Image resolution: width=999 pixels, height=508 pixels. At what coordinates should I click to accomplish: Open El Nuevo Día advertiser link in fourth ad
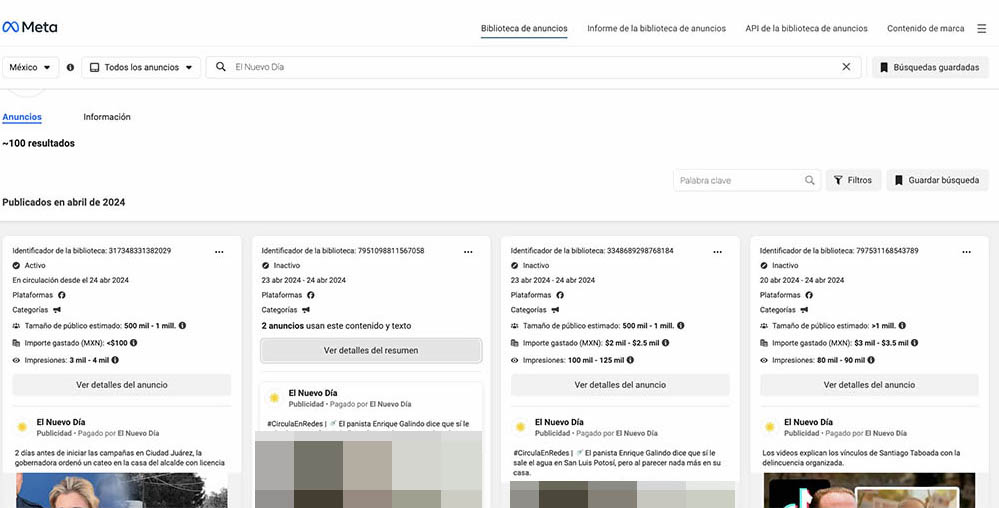(808, 423)
